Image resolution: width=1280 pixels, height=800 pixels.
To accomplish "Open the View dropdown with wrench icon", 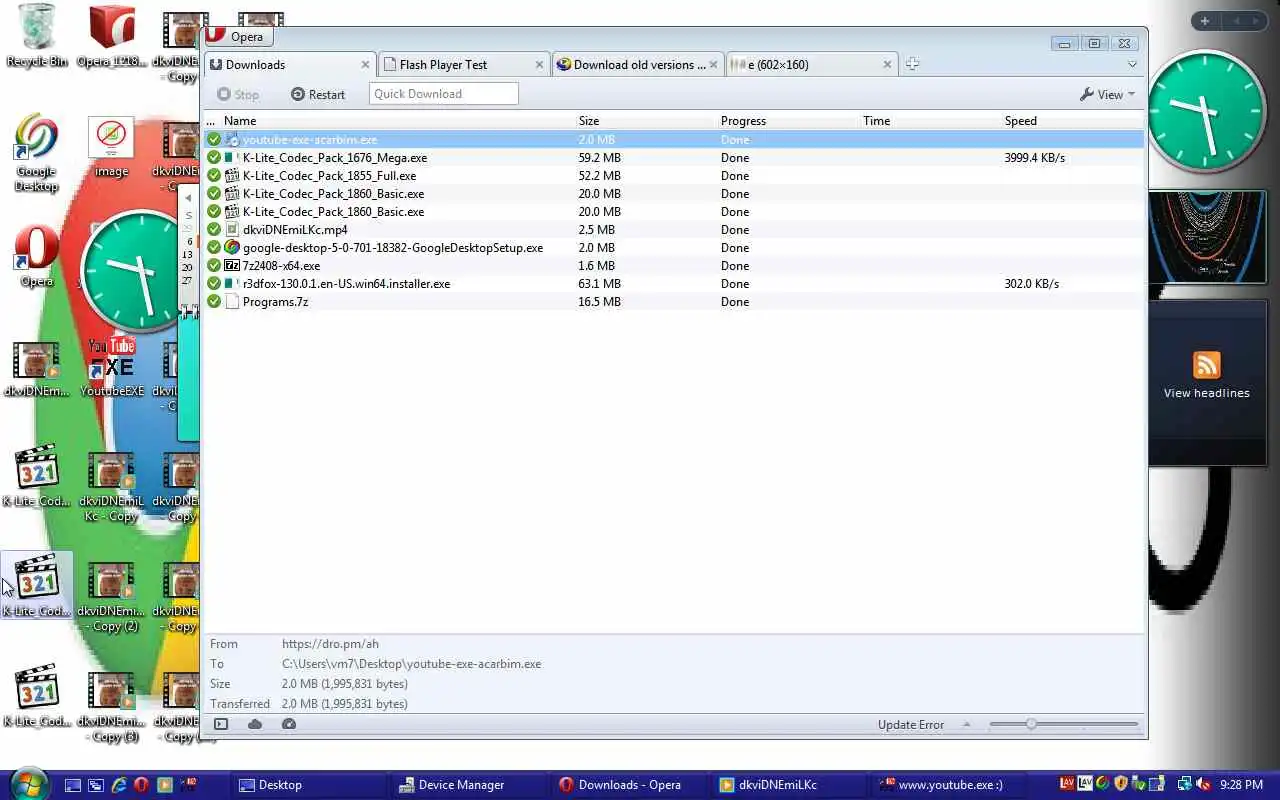I will click(x=1107, y=94).
